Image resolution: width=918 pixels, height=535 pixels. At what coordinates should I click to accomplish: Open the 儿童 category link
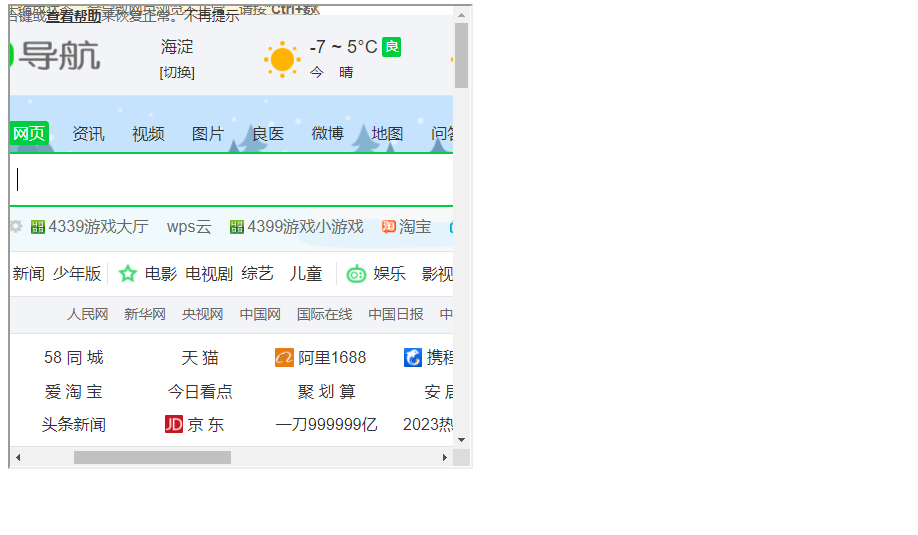[306, 273]
